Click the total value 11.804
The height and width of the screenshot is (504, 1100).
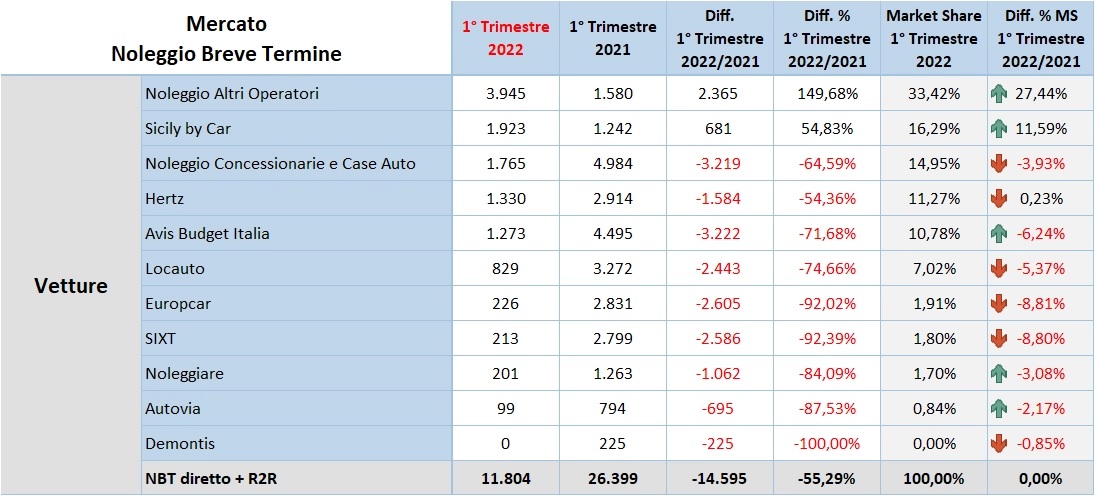505,479
